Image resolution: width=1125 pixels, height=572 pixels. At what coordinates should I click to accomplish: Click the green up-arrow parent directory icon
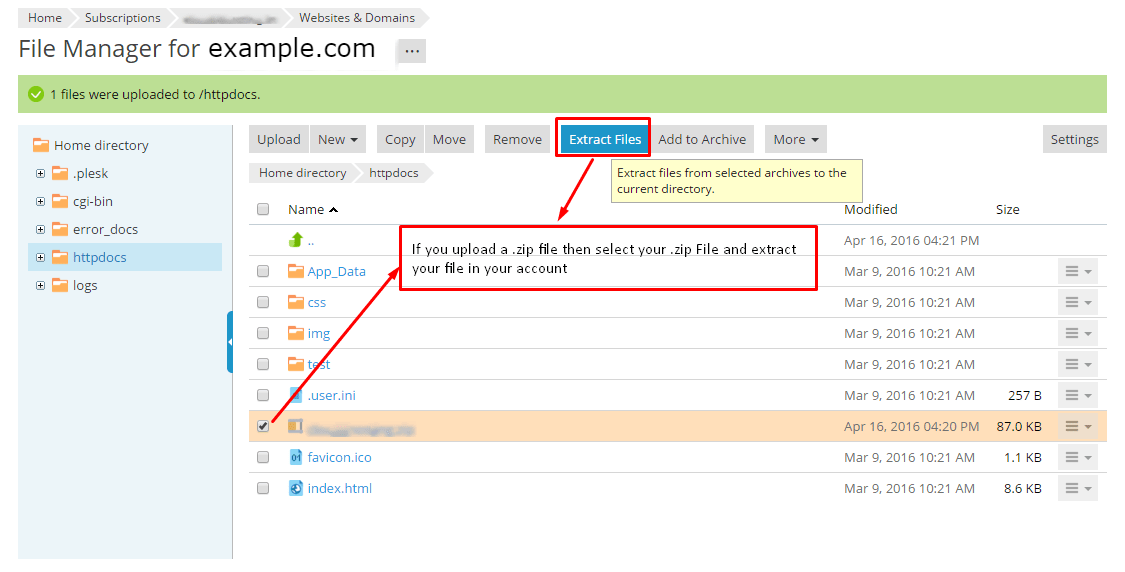(x=295, y=240)
